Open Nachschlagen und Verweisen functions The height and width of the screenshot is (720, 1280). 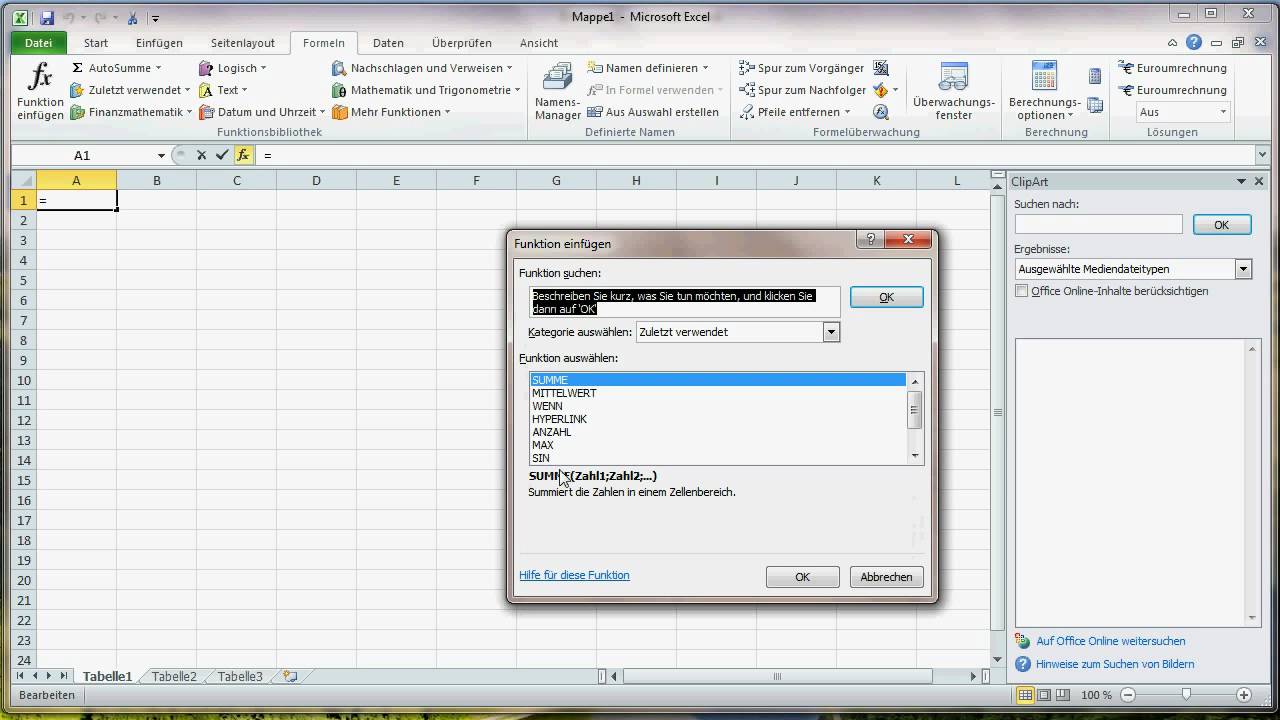(422, 68)
